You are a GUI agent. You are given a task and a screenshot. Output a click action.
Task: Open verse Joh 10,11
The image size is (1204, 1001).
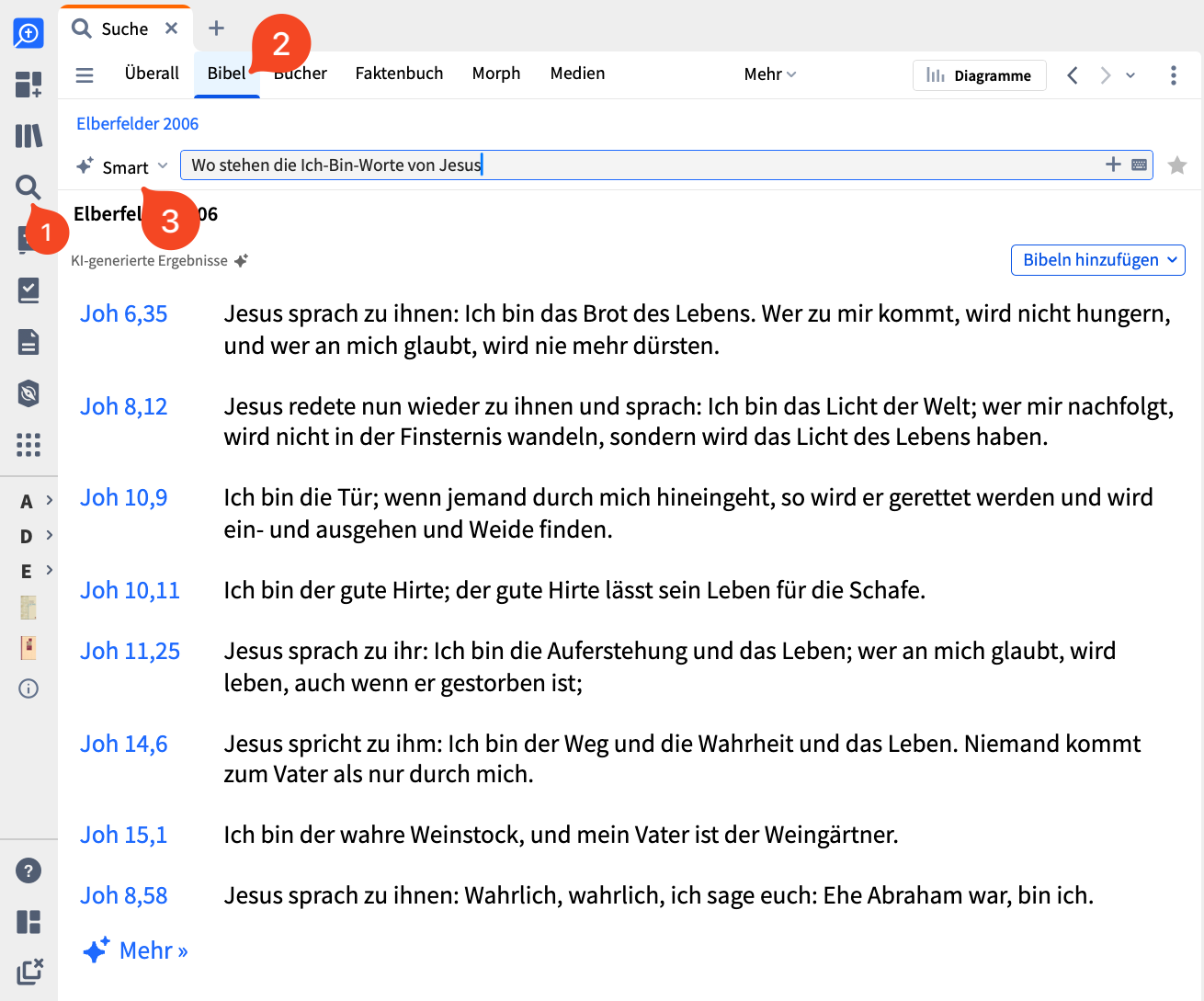[130, 590]
